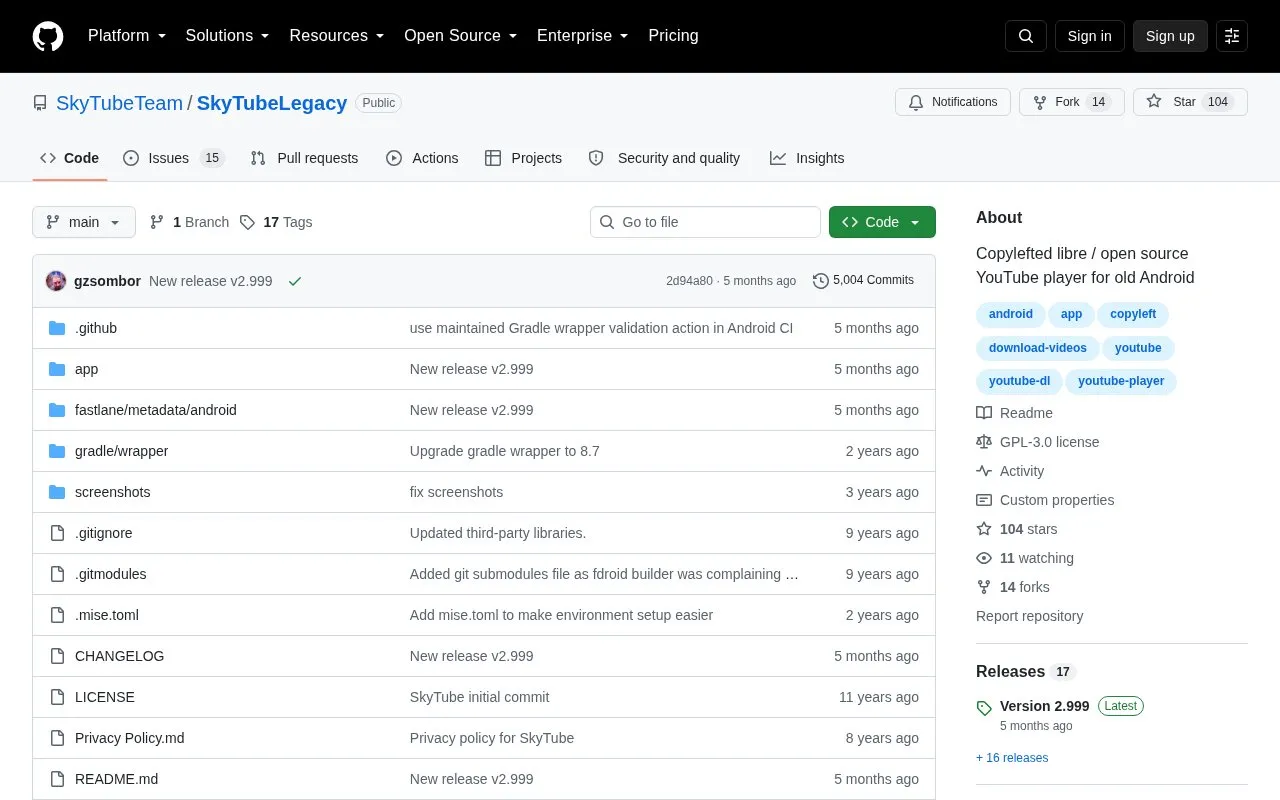Screen dimensions: 1280x800
Task: Click the Go to file input
Action: click(705, 222)
